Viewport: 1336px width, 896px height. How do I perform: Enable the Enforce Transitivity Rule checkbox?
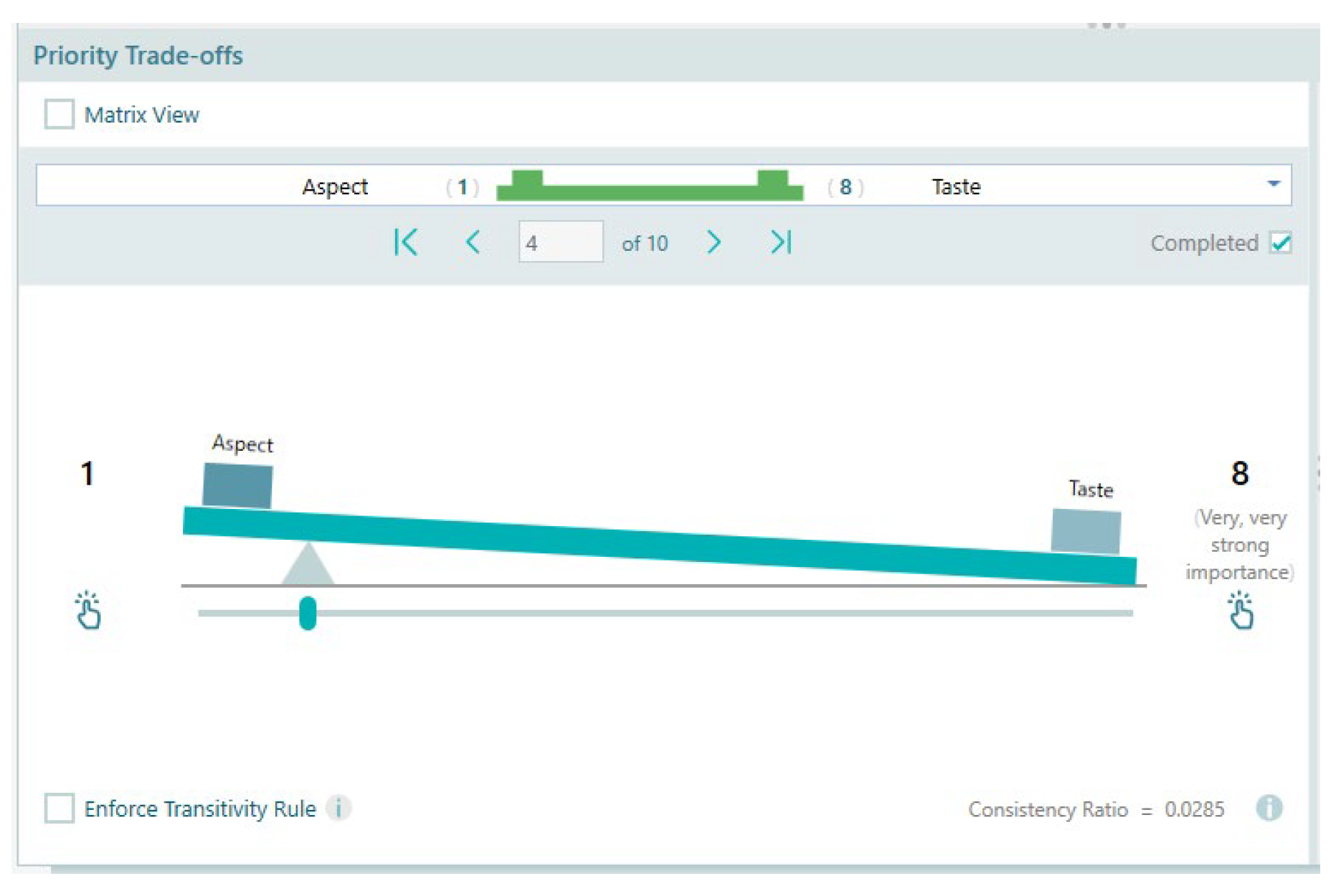pos(60,808)
